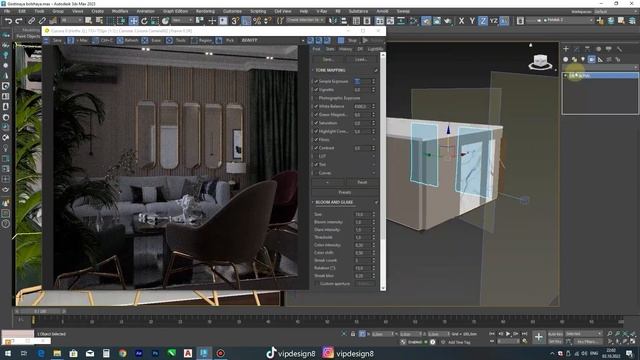Select the Select and Scale tool
The image size is (640, 360).
click(155, 20)
